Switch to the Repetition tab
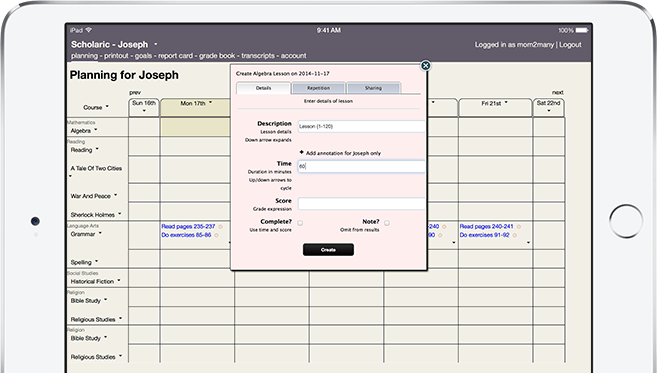 (318, 88)
